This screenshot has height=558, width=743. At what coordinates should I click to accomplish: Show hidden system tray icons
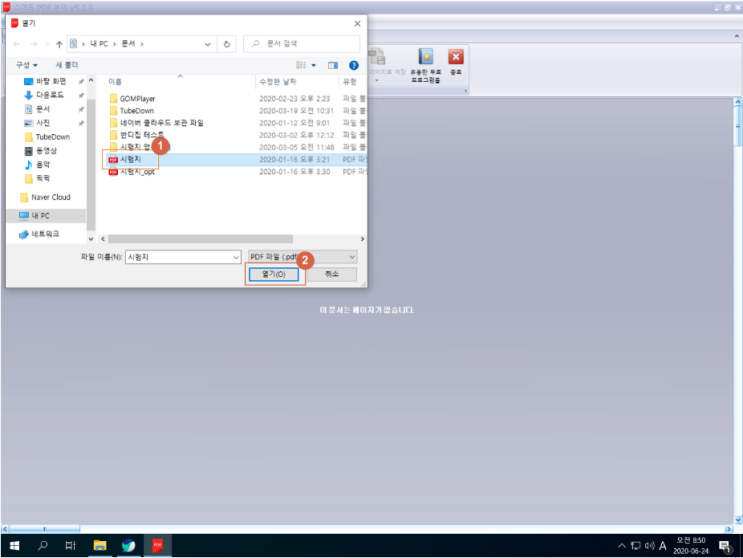(x=622, y=546)
